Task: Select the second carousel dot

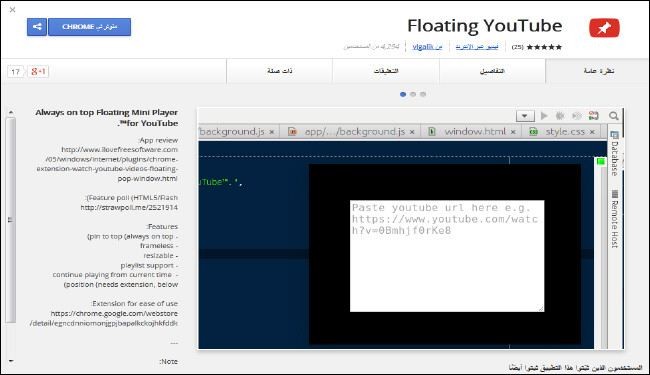Action: (x=413, y=94)
